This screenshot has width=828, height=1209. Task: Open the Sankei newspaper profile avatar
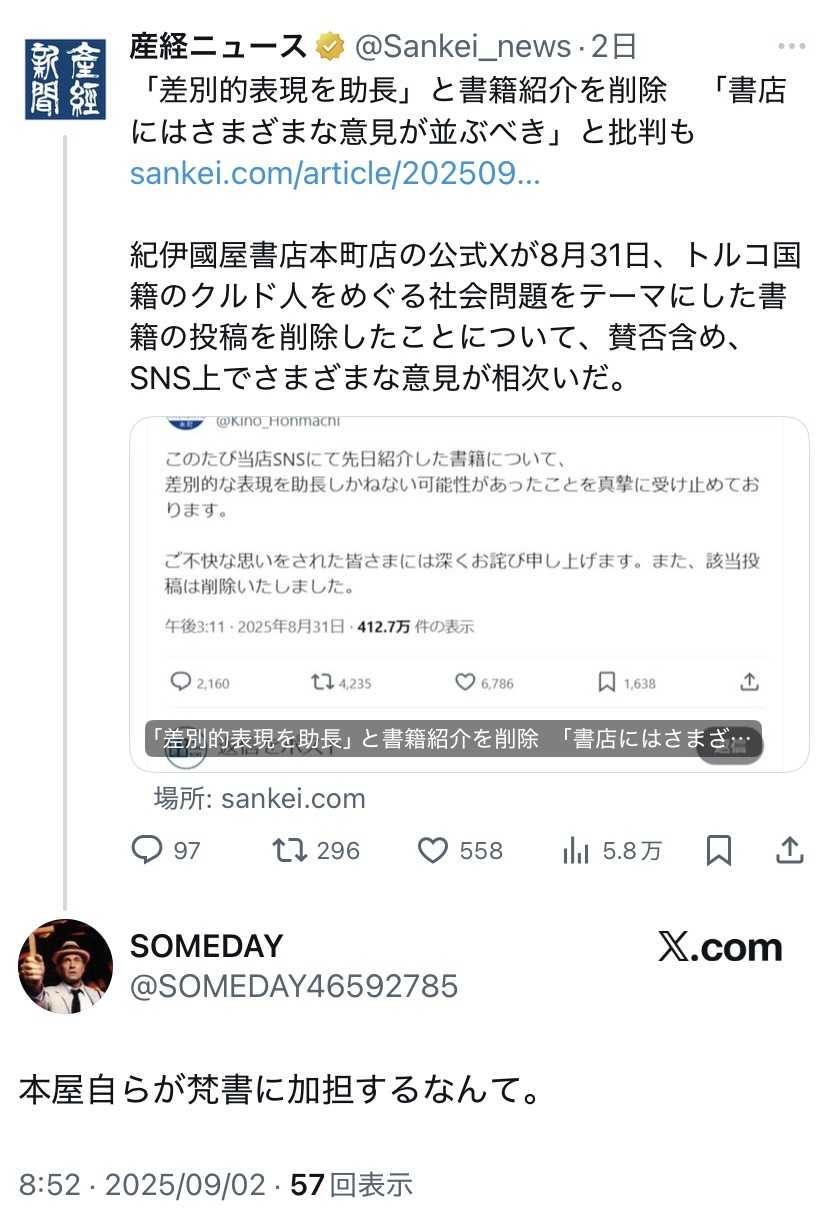[65, 82]
